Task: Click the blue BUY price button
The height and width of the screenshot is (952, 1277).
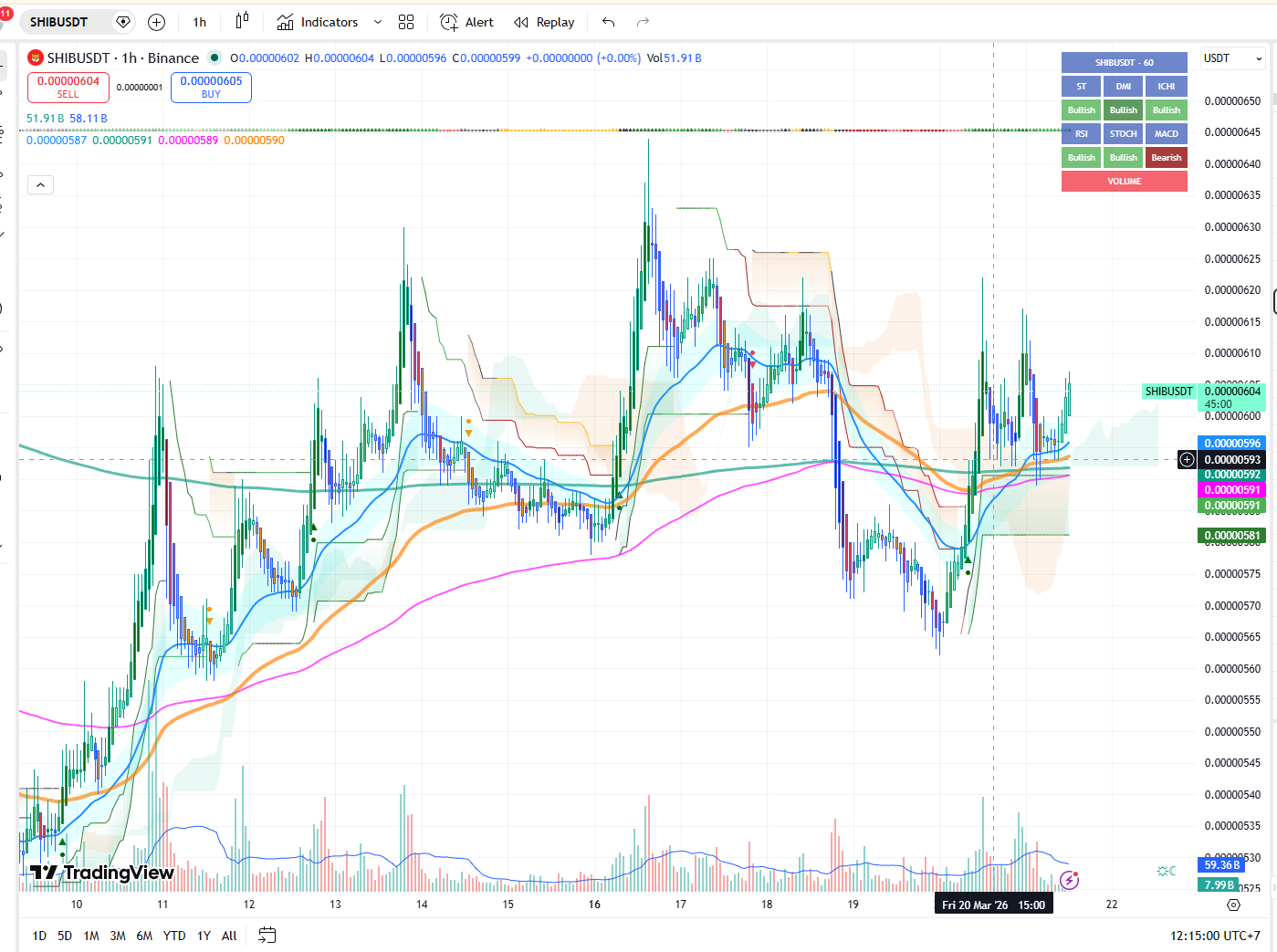Action: pyautogui.click(x=211, y=87)
